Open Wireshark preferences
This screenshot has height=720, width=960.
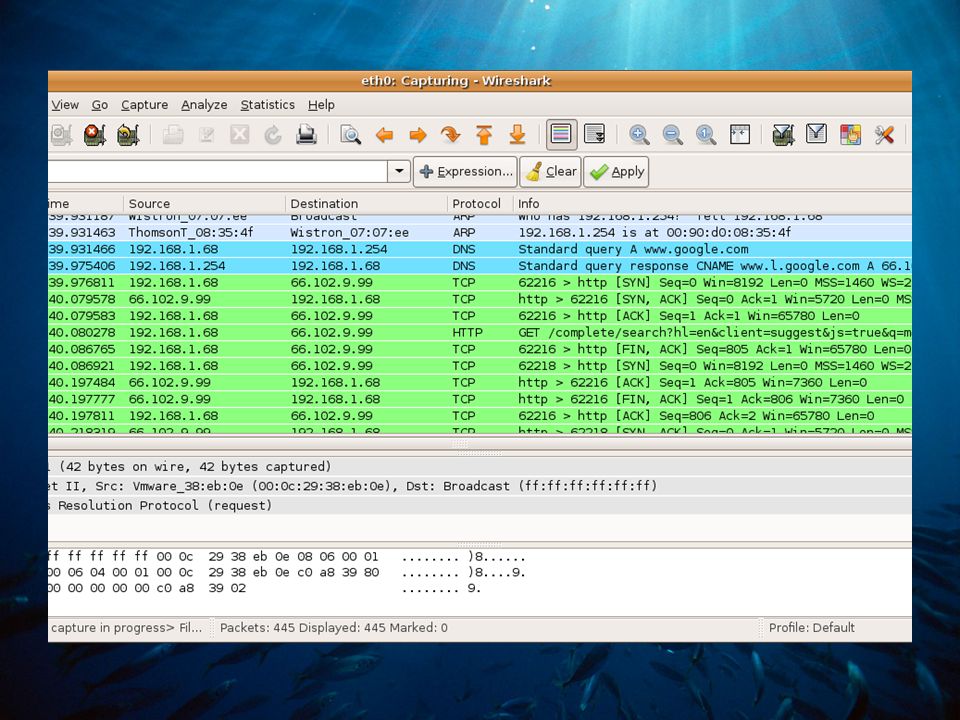point(883,135)
